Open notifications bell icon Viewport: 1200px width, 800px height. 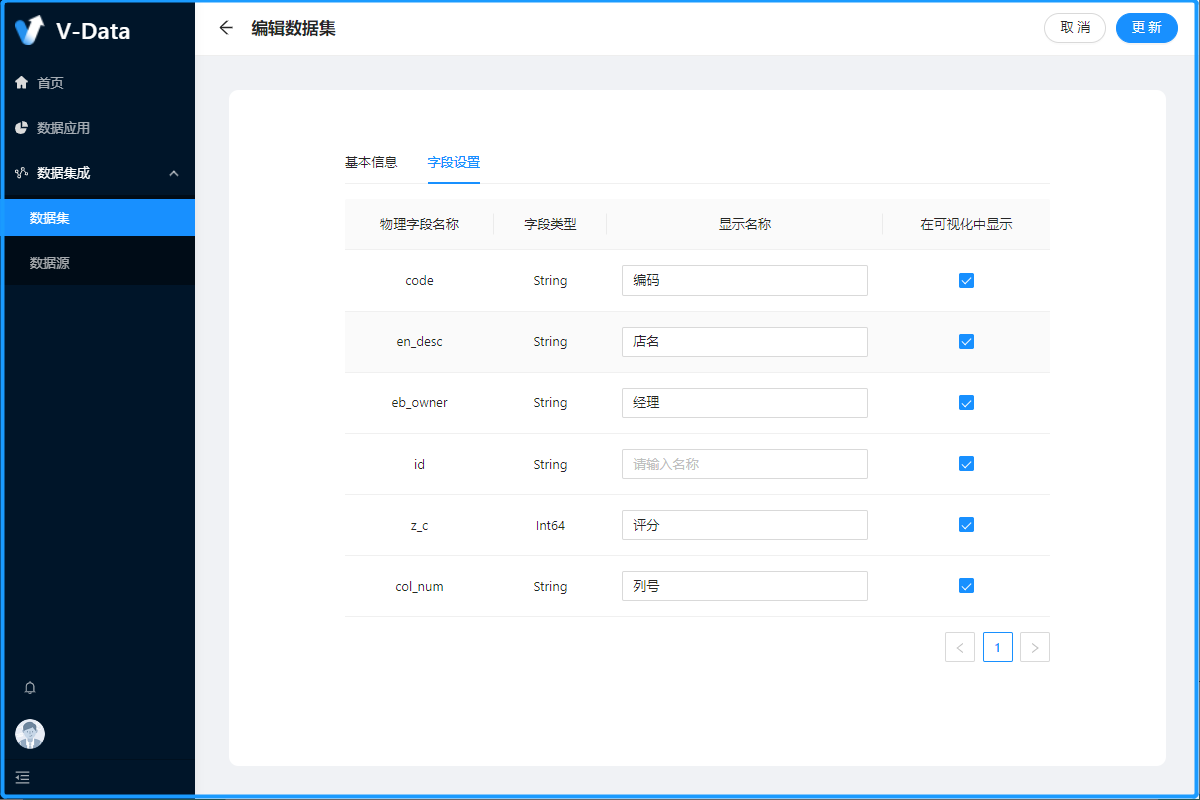pos(30,688)
